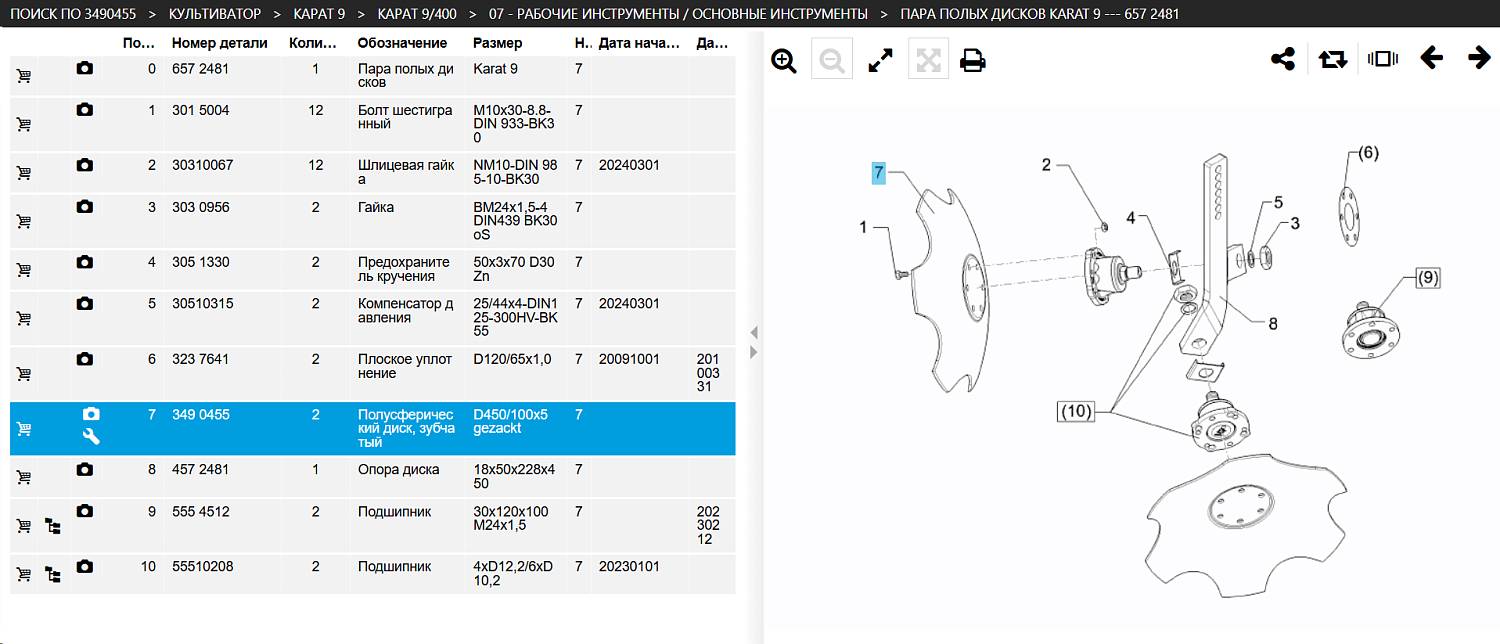This screenshot has height=644, width=1500.
Task: Open the ПОИСК ПО 3490455 breadcrumb
Action: [73, 14]
